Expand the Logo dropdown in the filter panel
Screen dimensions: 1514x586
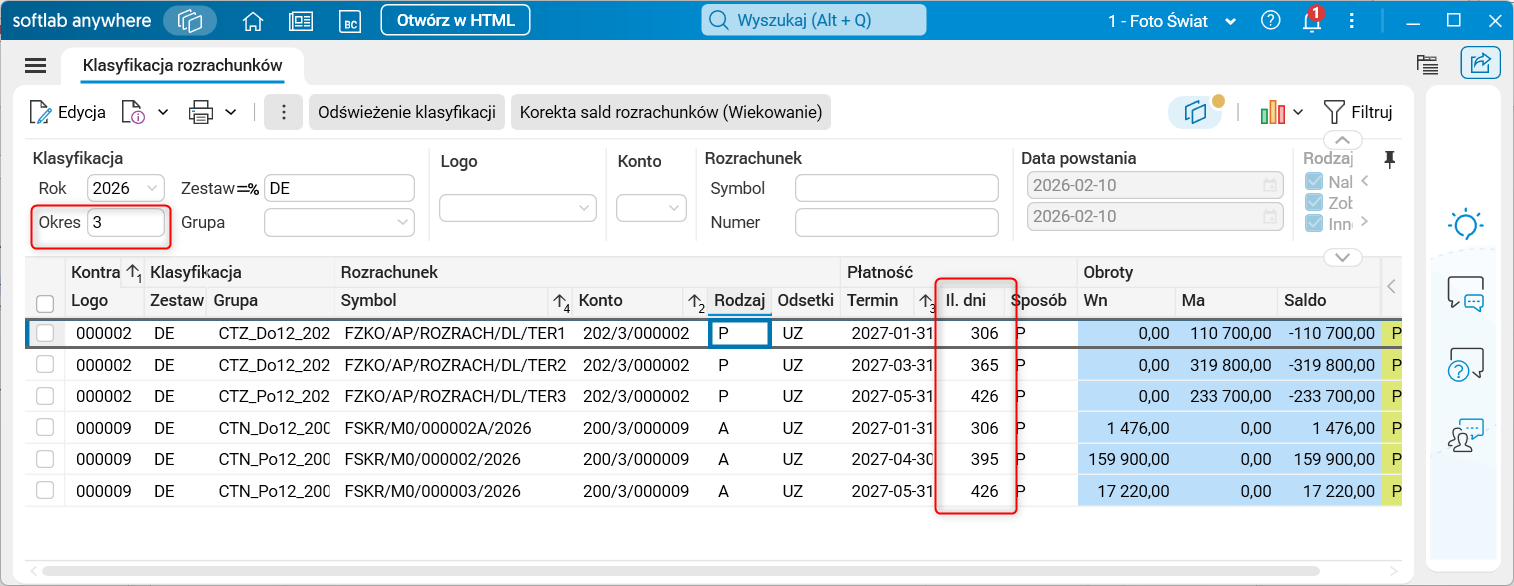point(518,207)
